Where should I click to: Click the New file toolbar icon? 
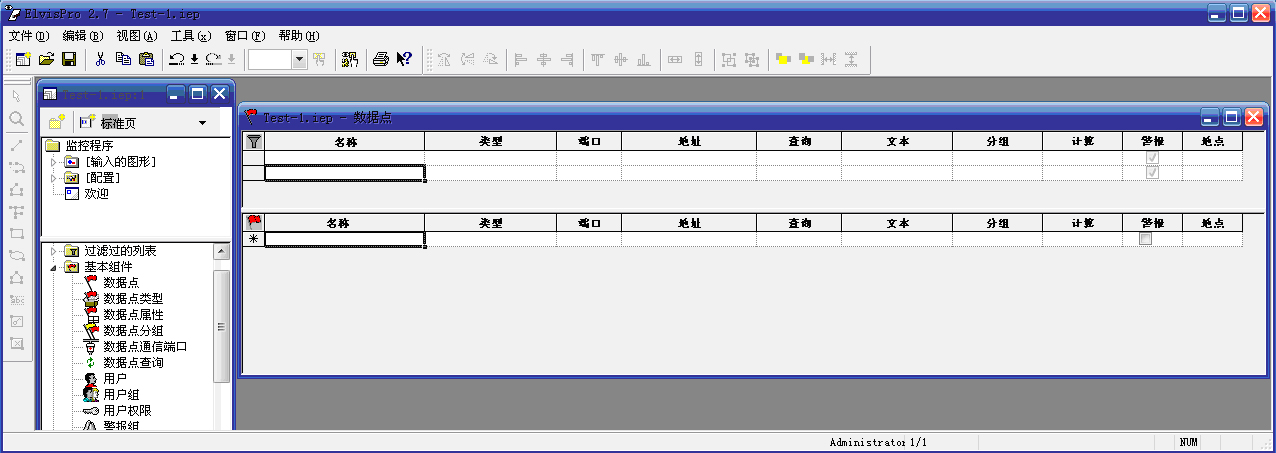23,60
